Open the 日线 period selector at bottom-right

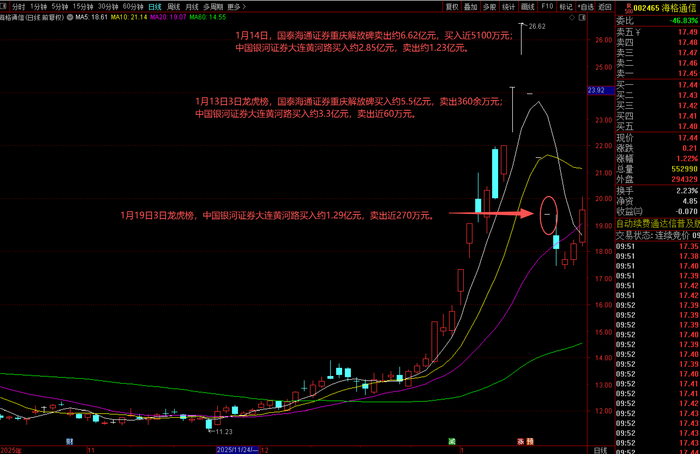tap(601, 450)
